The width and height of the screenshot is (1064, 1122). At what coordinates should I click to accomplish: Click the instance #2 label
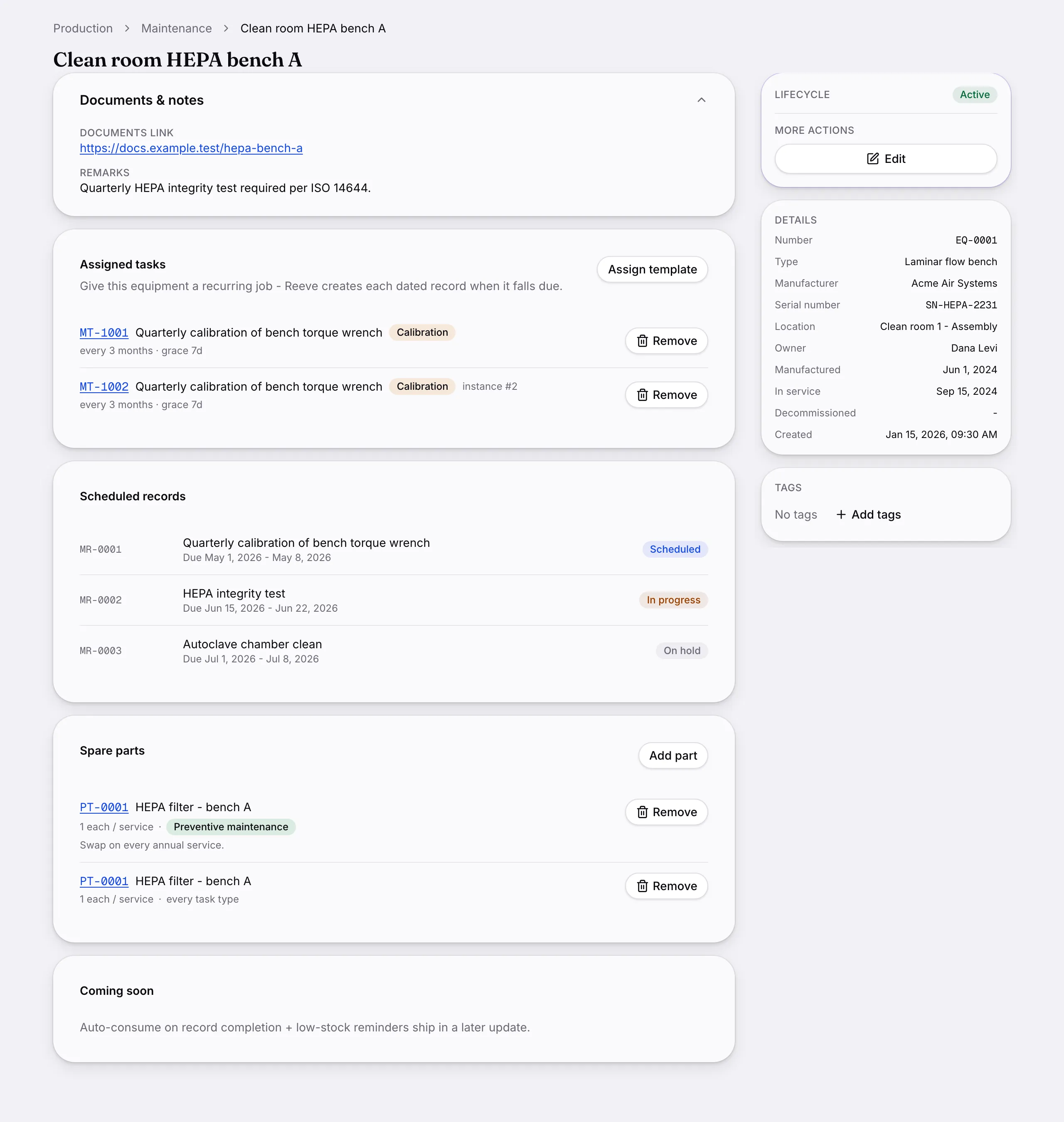click(x=490, y=386)
